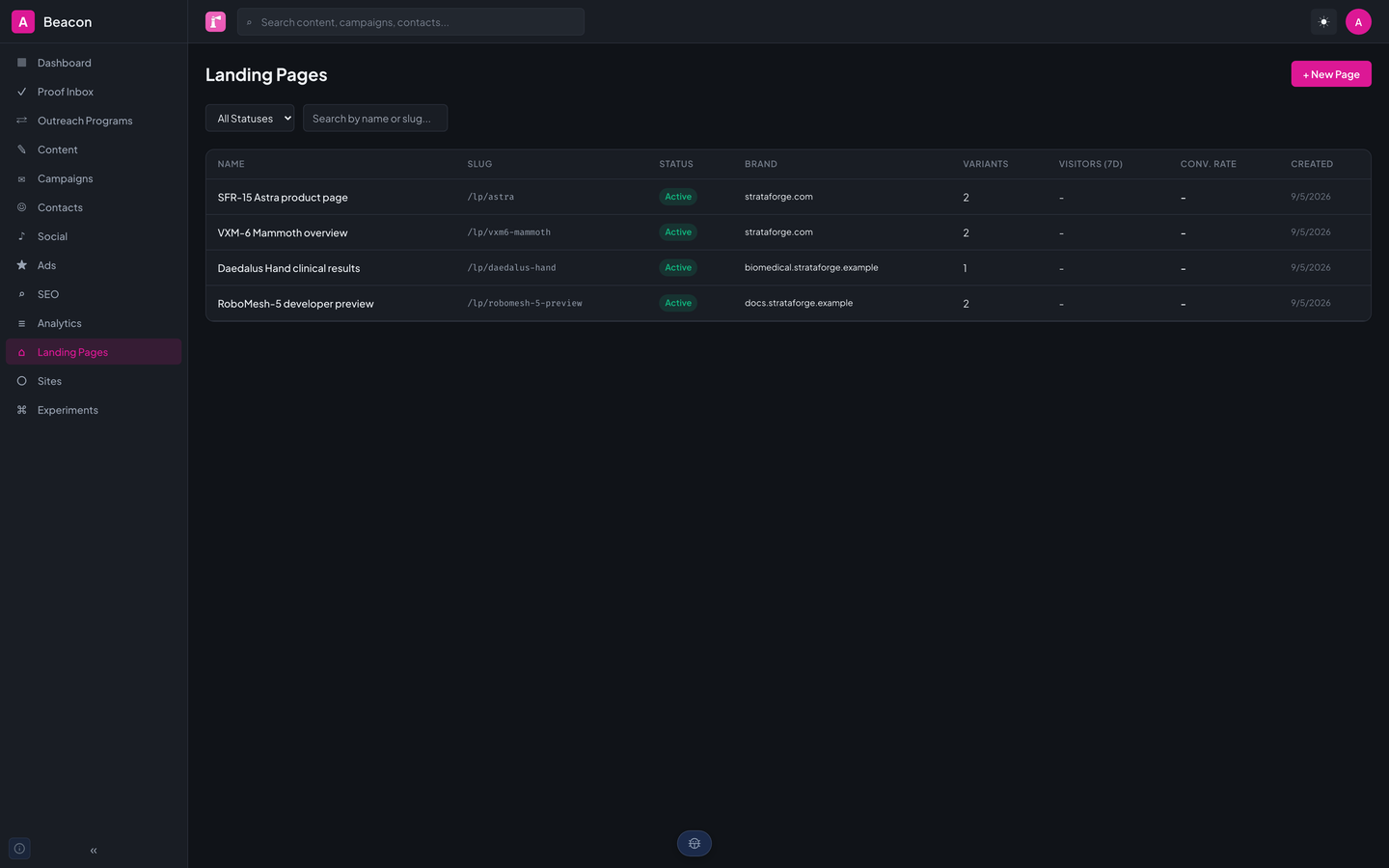
Task: Click variants count 1 in Daedalus row
Action: tap(965, 268)
